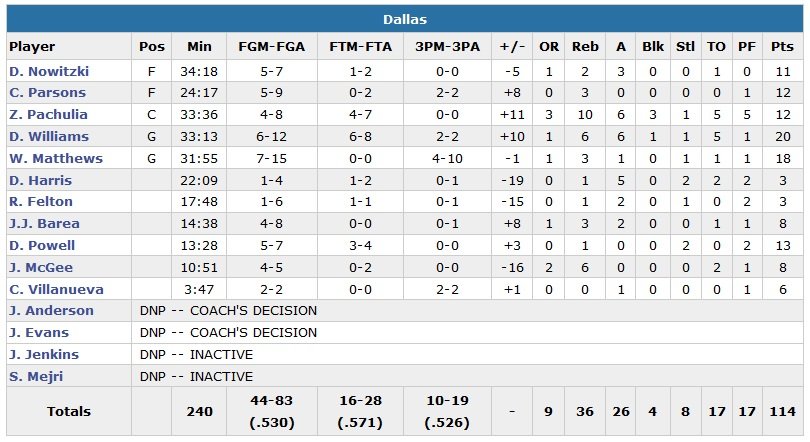
Task: Open C. Villanueva player page
Action: 53,289
